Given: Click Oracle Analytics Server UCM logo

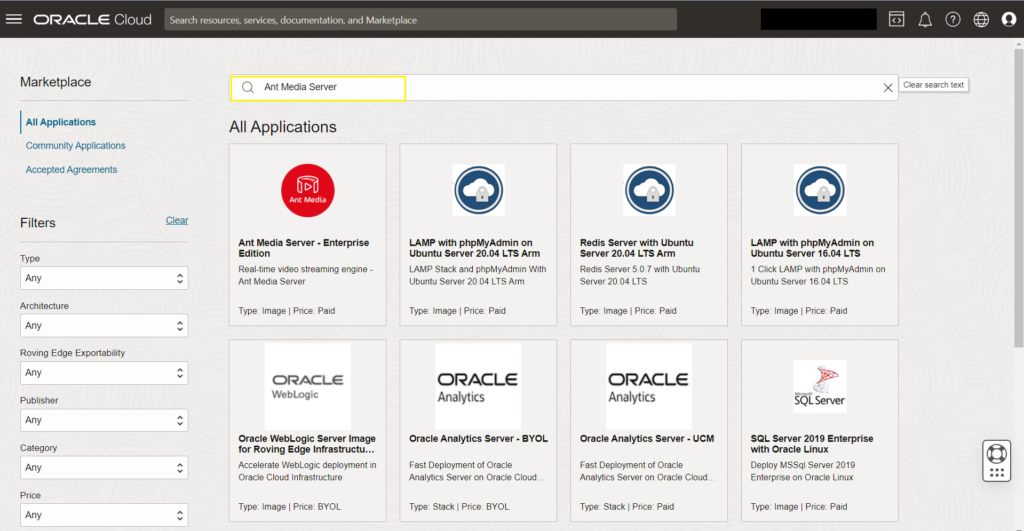Looking at the screenshot, I should point(649,386).
